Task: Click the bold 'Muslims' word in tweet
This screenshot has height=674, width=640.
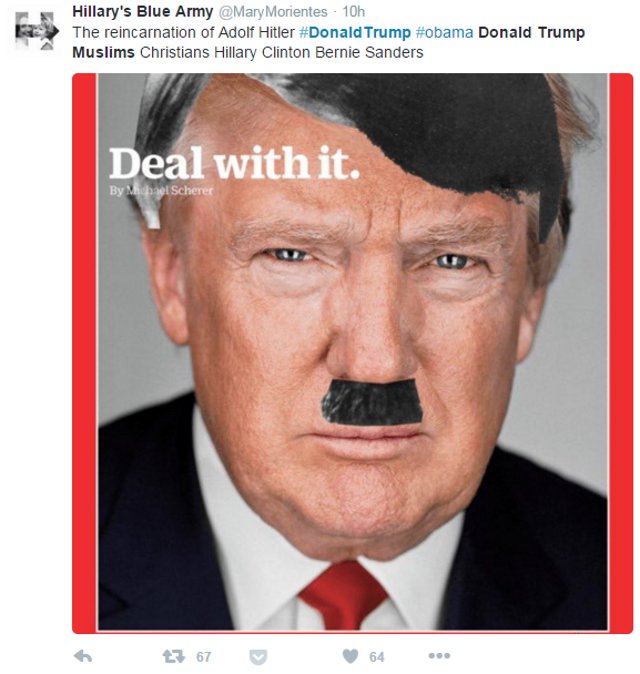Action: click(104, 52)
